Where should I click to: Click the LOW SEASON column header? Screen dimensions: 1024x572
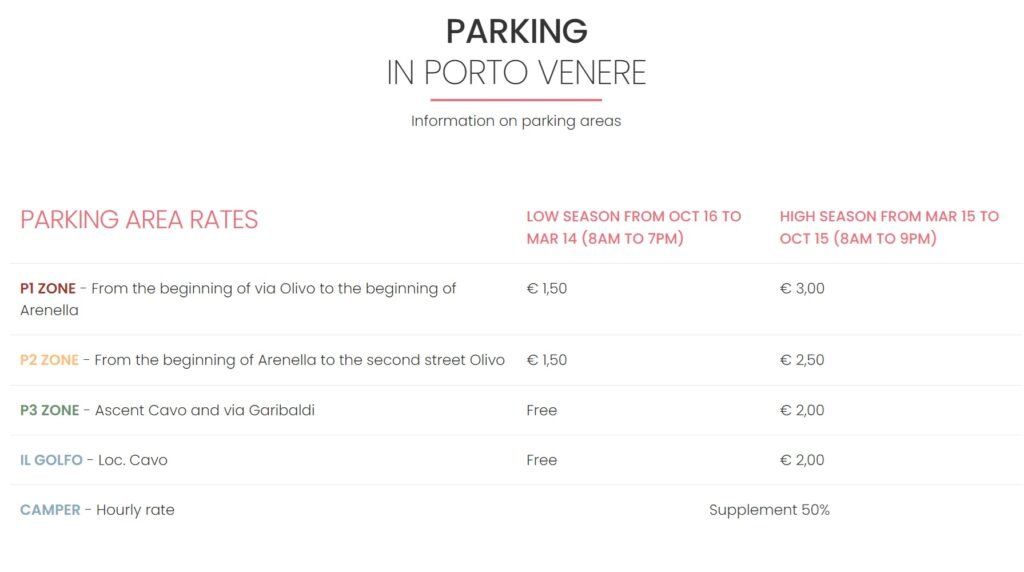click(x=634, y=227)
